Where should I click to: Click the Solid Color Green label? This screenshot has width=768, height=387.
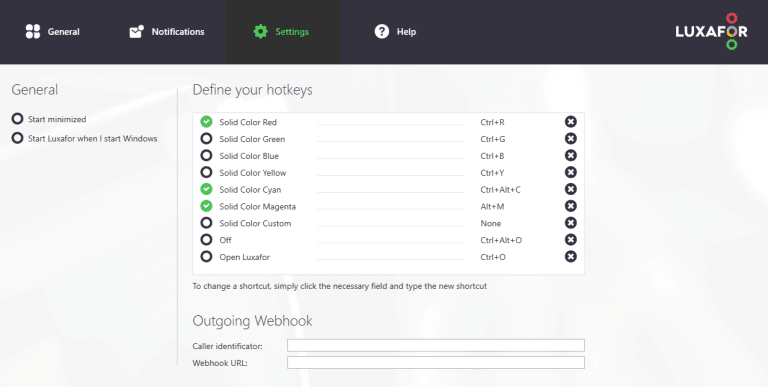click(252, 139)
